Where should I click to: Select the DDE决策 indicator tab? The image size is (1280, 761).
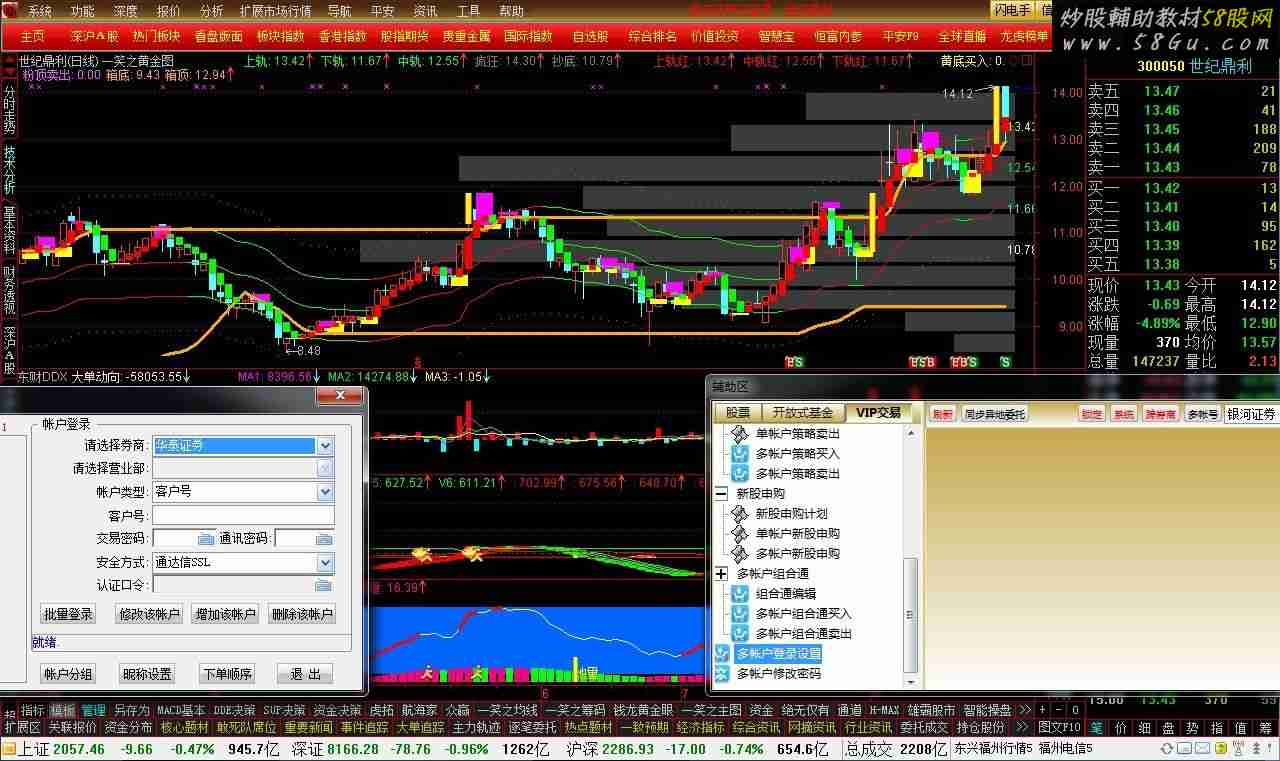234,710
